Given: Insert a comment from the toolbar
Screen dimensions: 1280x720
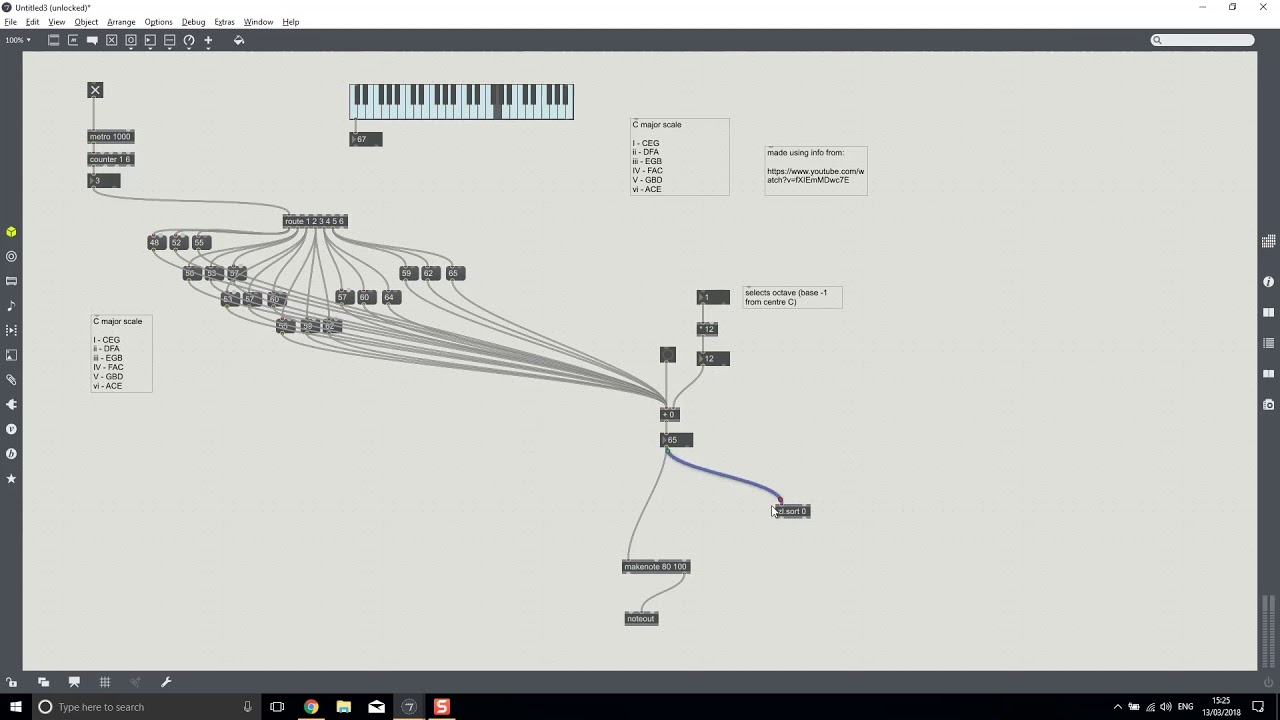Looking at the screenshot, I should coord(92,40).
